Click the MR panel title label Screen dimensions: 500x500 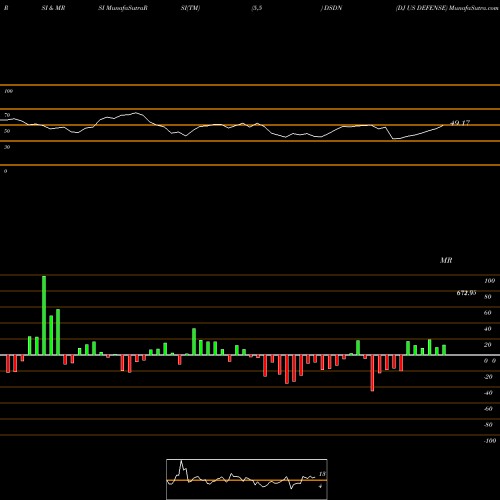coord(446,260)
